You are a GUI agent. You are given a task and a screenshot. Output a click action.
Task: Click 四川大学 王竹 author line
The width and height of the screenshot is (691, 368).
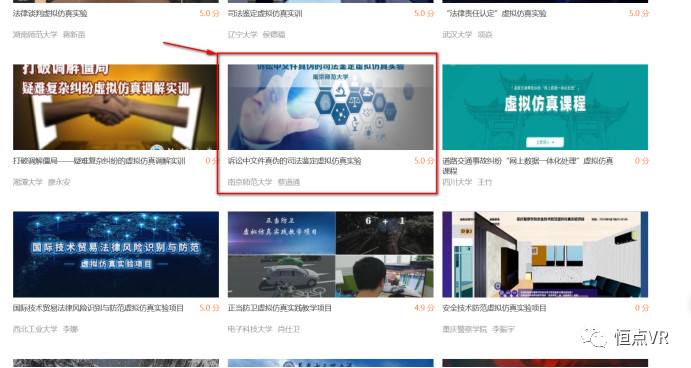pos(467,182)
